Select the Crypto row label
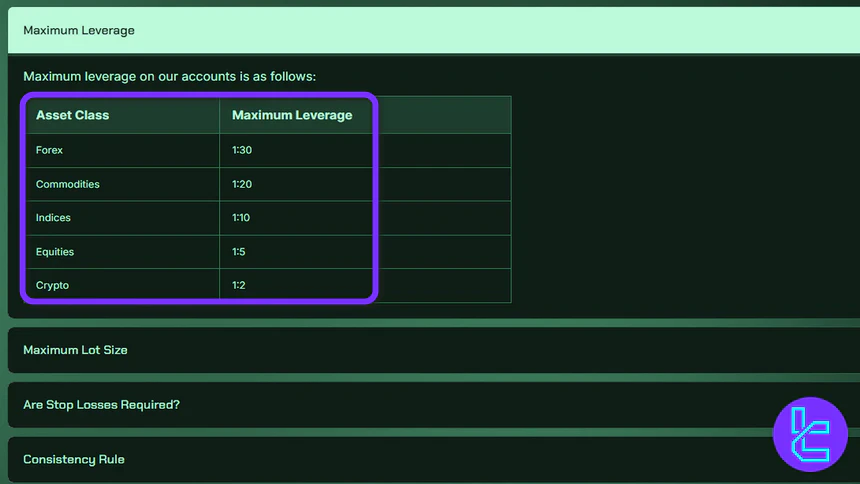 [x=52, y=286]
